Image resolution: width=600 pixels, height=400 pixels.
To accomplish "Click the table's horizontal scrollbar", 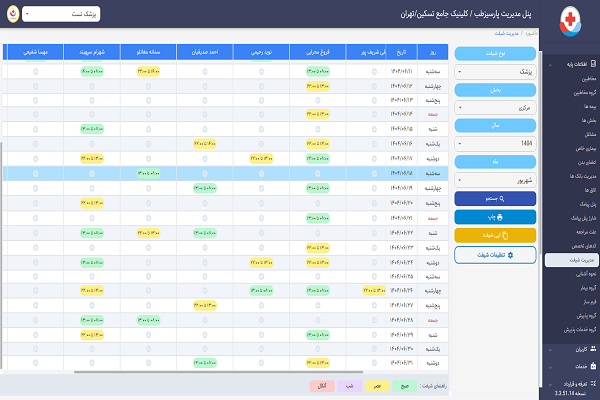I will [x=218, y=372].
